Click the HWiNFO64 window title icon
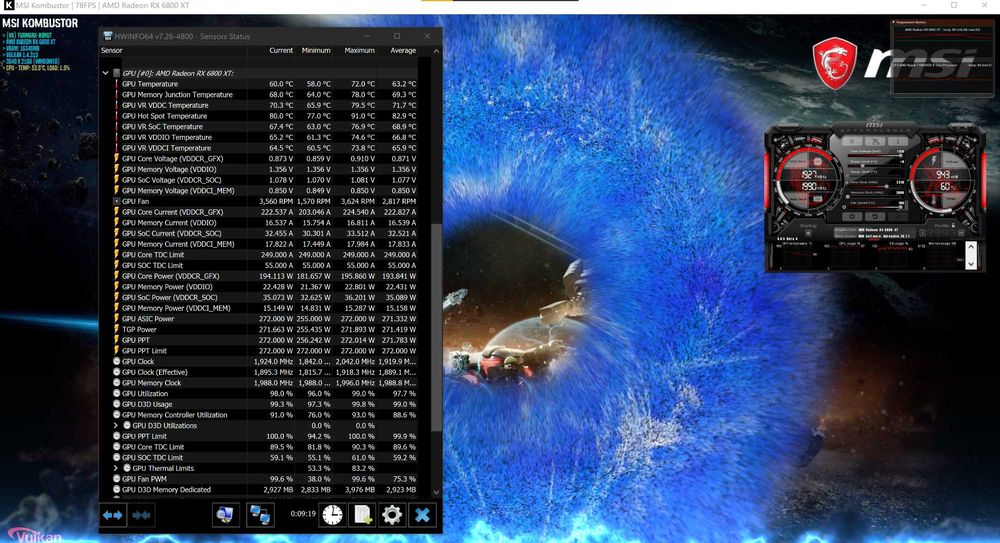 [x=108, y=36]
